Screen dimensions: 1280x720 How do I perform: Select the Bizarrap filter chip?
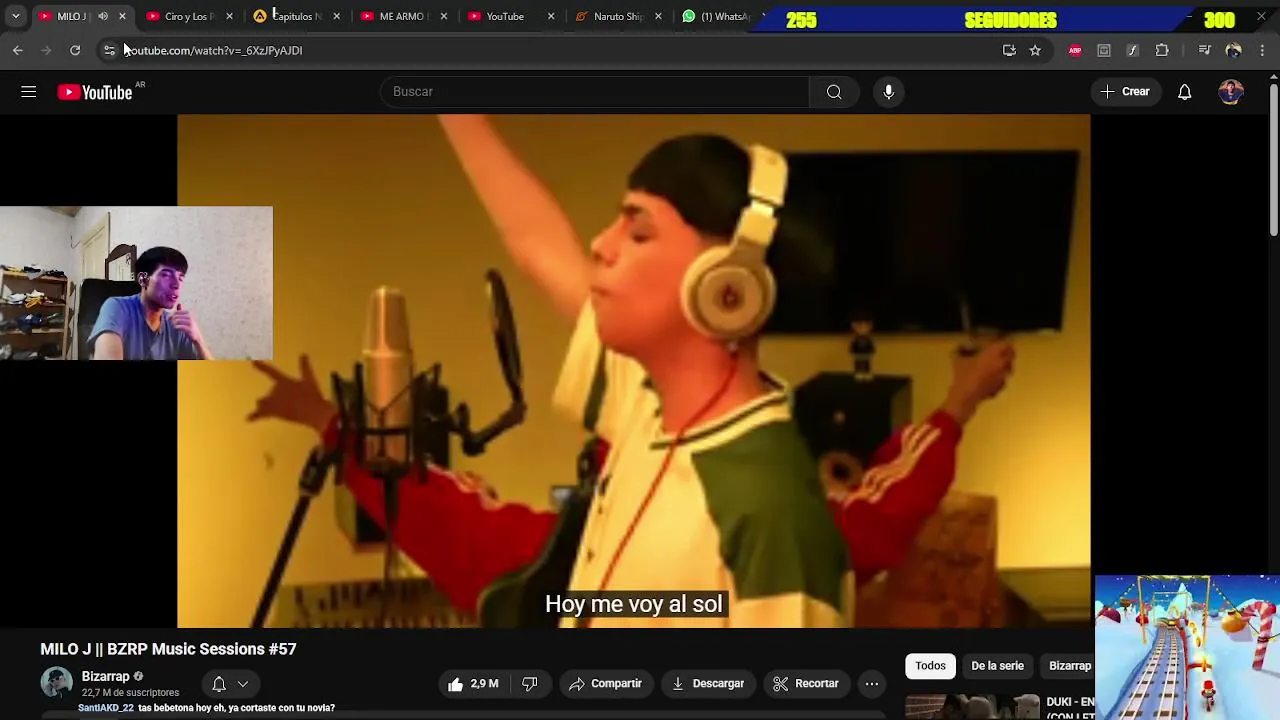[x=1069, y=666]
